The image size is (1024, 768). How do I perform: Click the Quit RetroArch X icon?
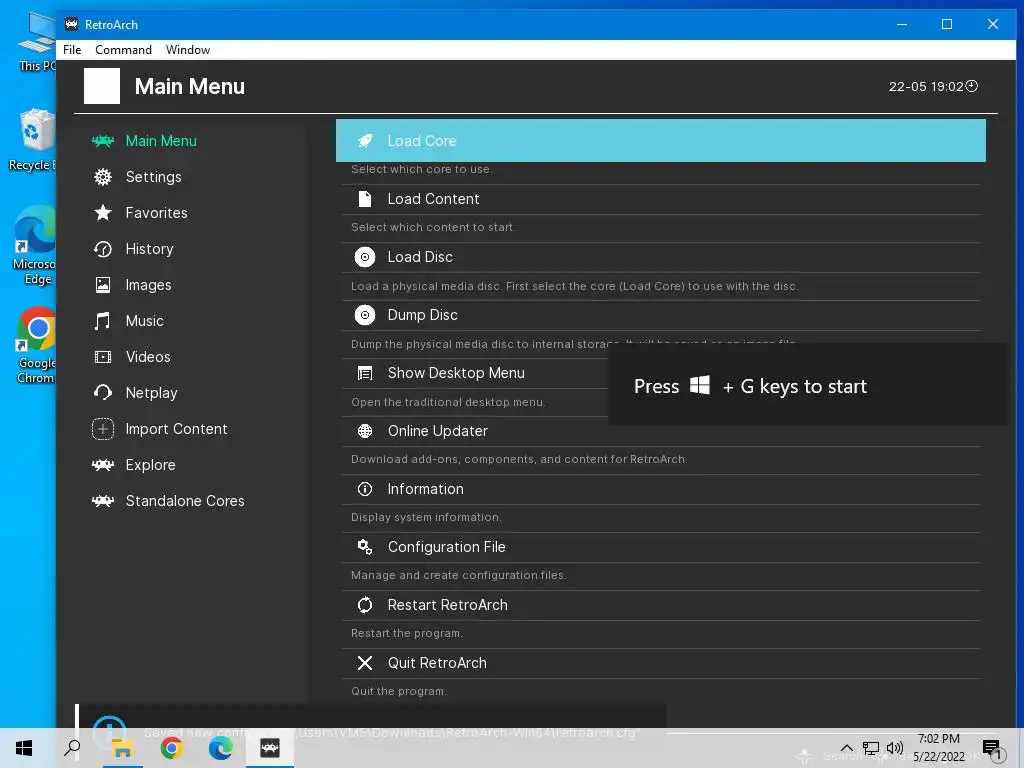pyautogui.click(x=365, y=664)
